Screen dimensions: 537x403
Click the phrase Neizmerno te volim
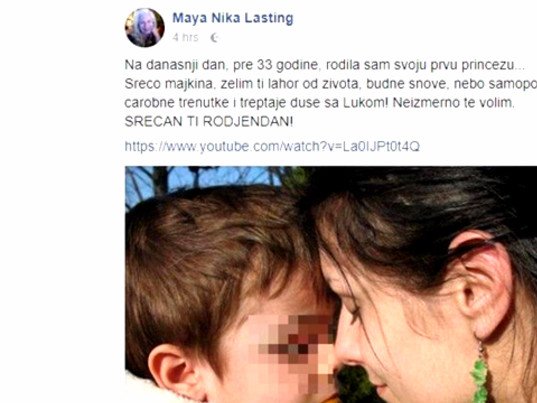[453, 103]
